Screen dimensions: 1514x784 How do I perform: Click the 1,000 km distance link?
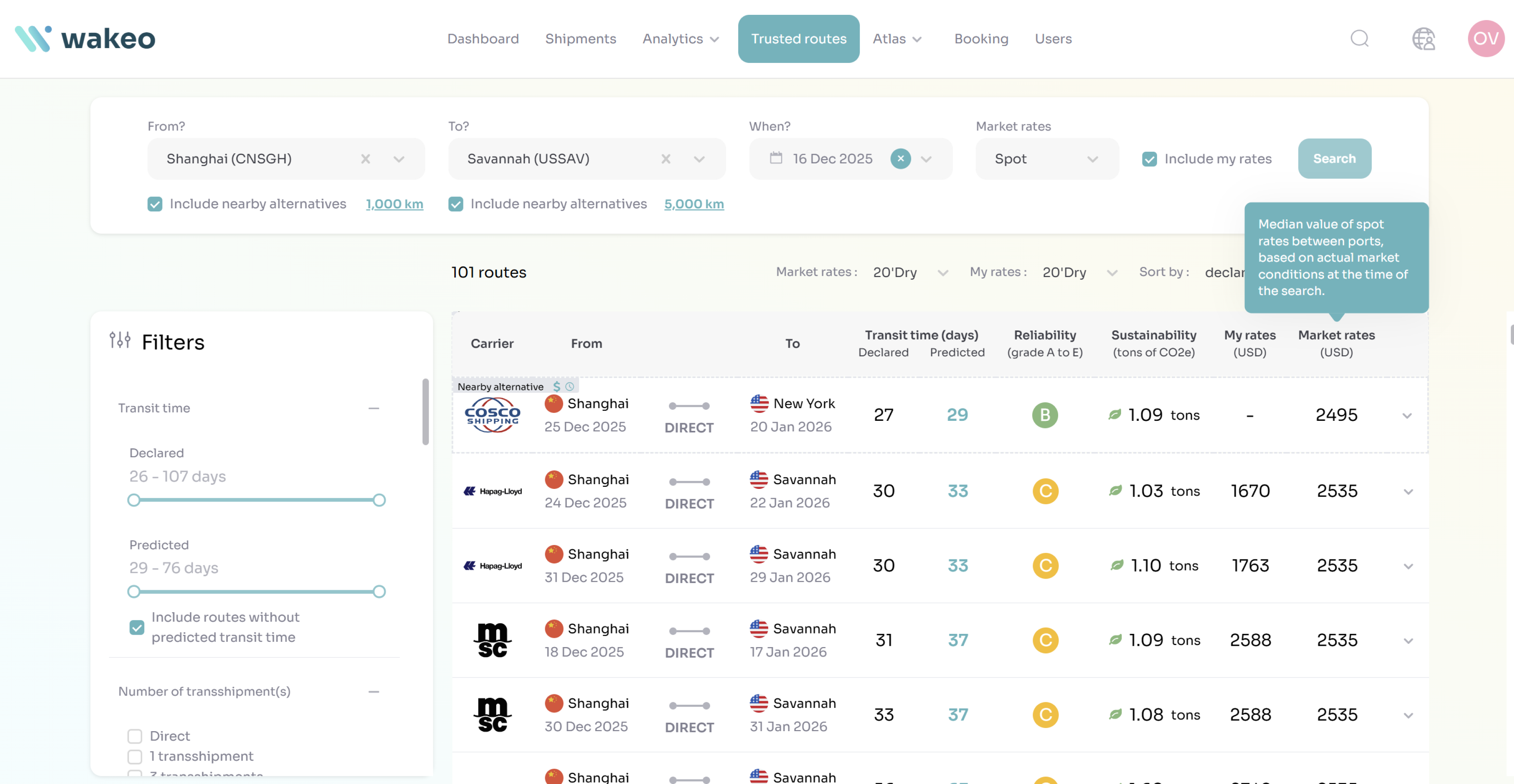(394, 204)
